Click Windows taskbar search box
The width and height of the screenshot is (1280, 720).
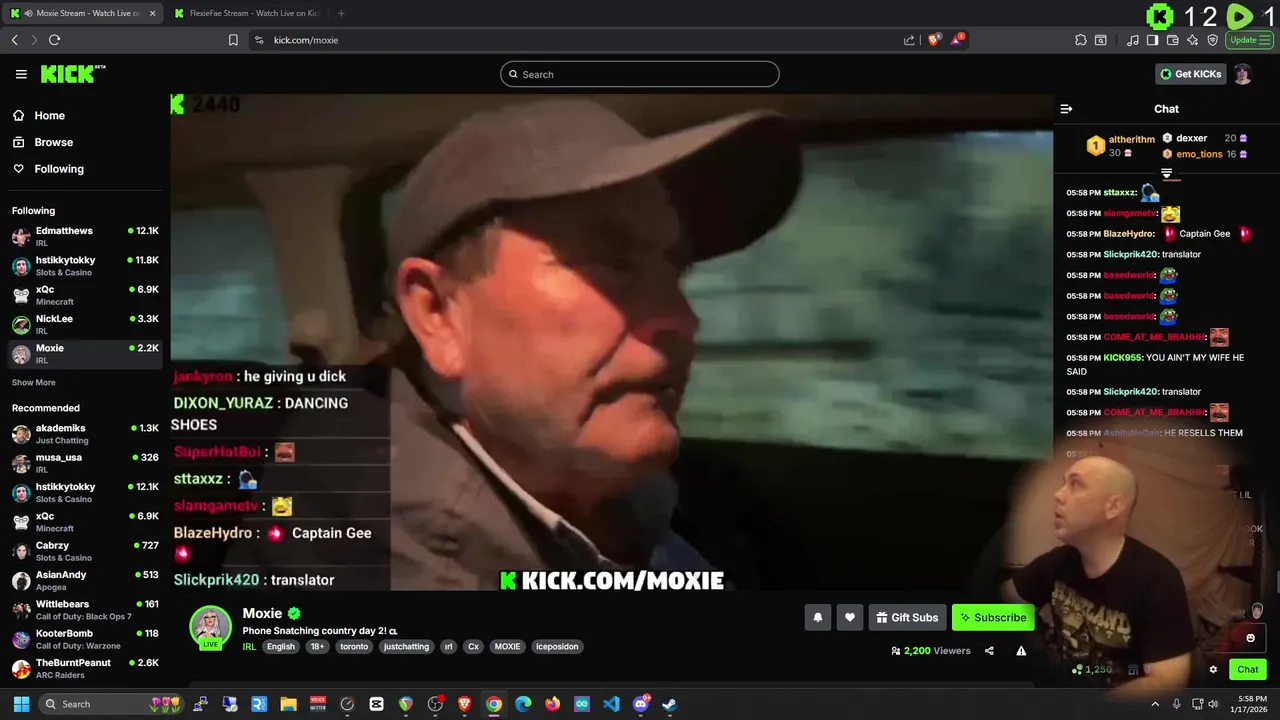112,704
